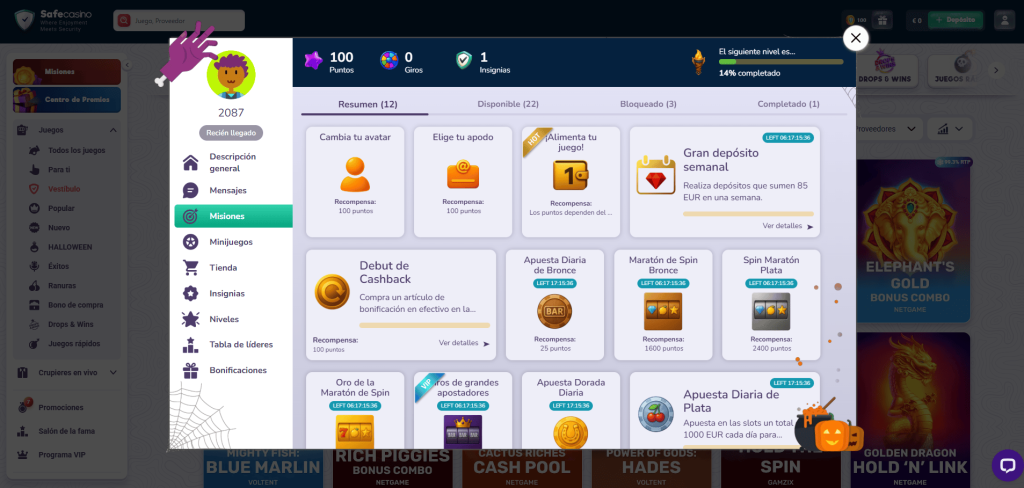
Task: Open the Golden Dragon Hold 'N' Link thumbnail
Action: tap(912, 409)
